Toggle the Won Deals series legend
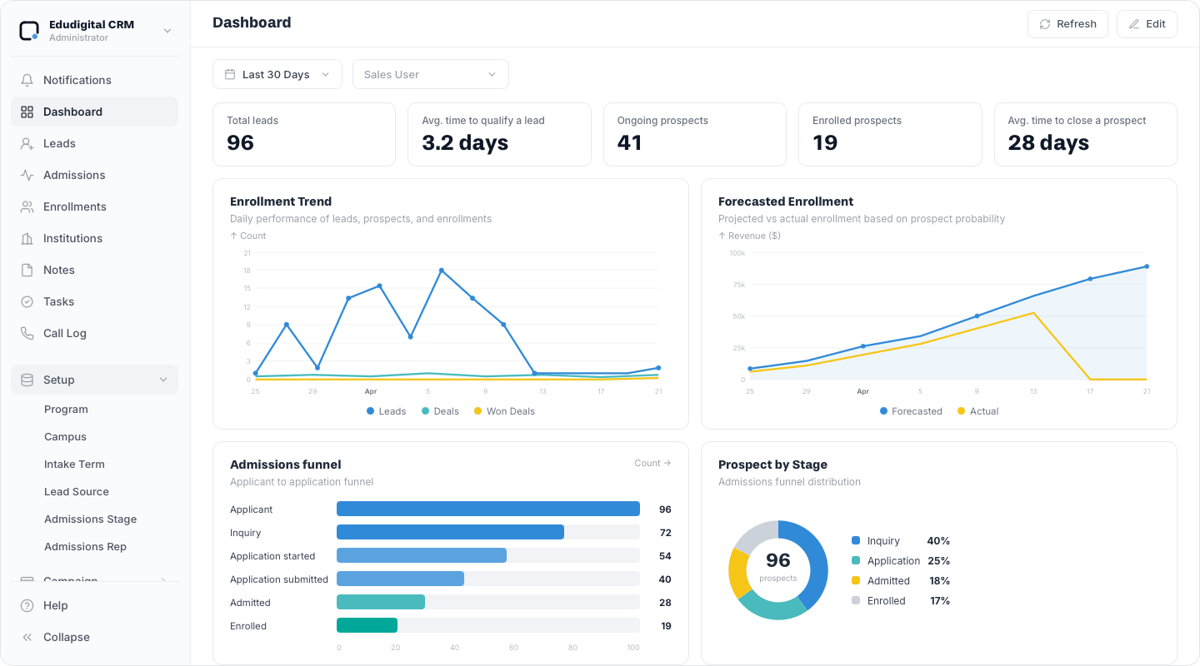 click(504, 411)
